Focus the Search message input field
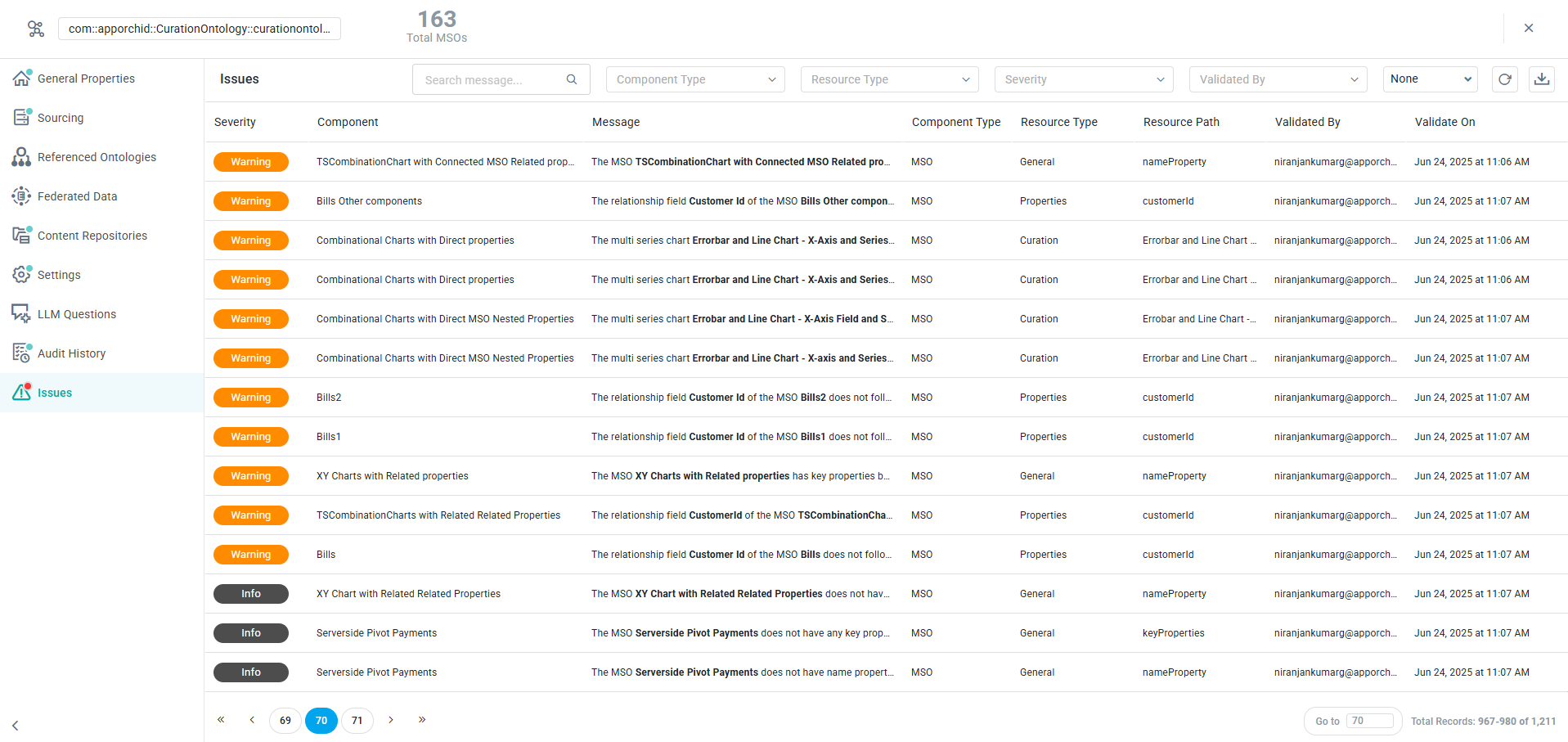Viewport: 1568px width, 742px height. coord(491,80)
